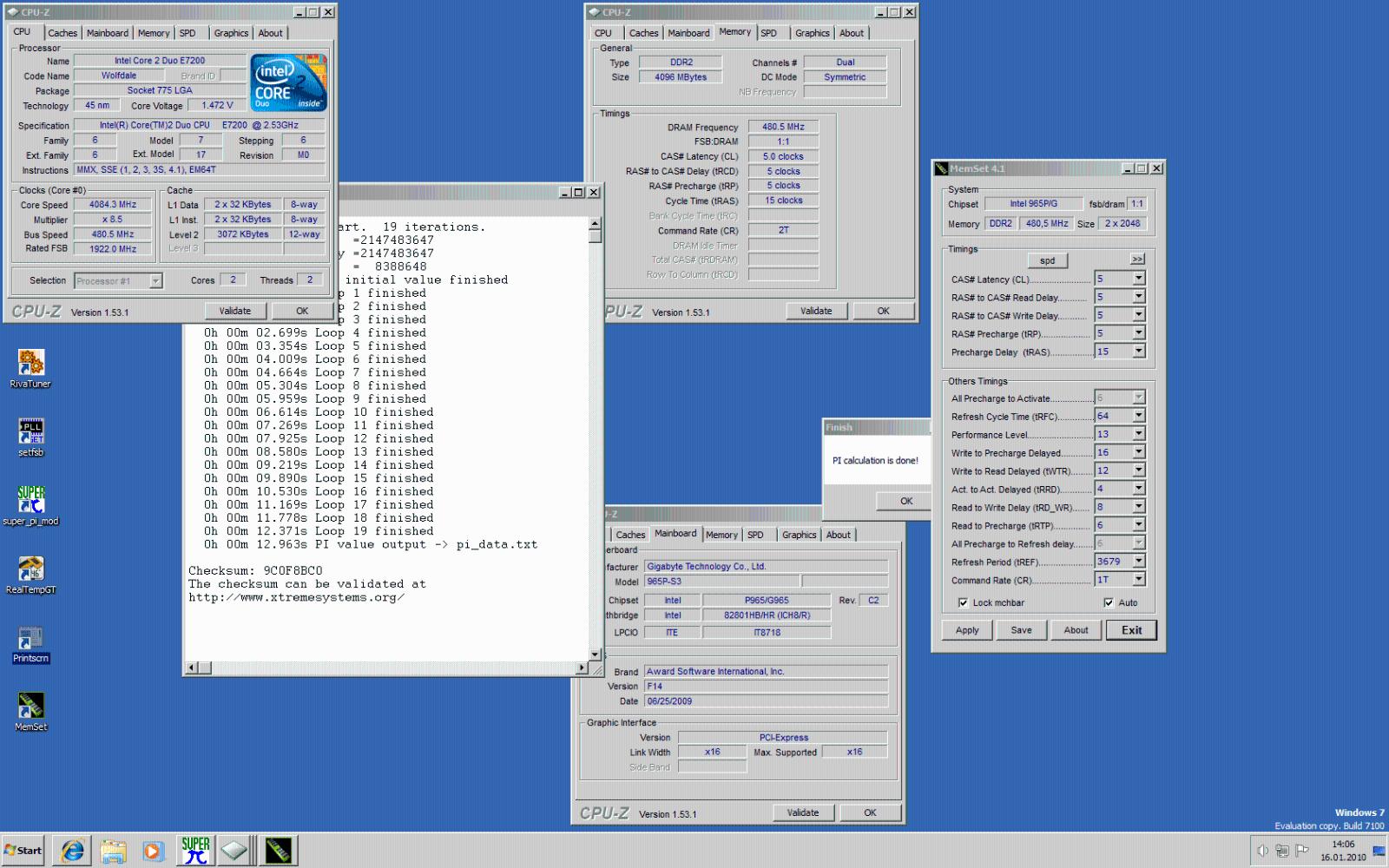Toggle the Lock mchbar checkbox in MemSet
This screenshot has width=1389, height=868.
(963, 602)
